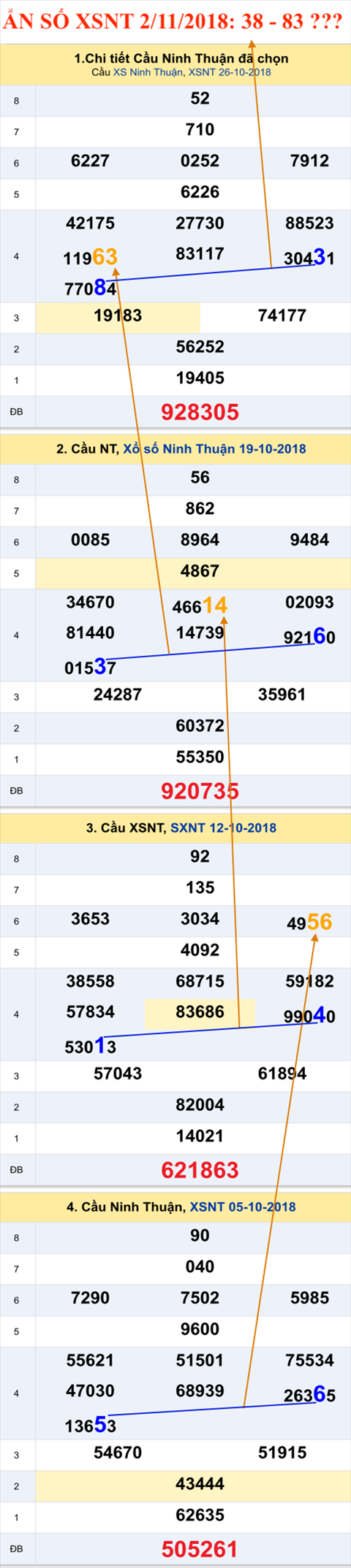Click the number 88523
Viewport: 351px width, 1568px height.
309,223
